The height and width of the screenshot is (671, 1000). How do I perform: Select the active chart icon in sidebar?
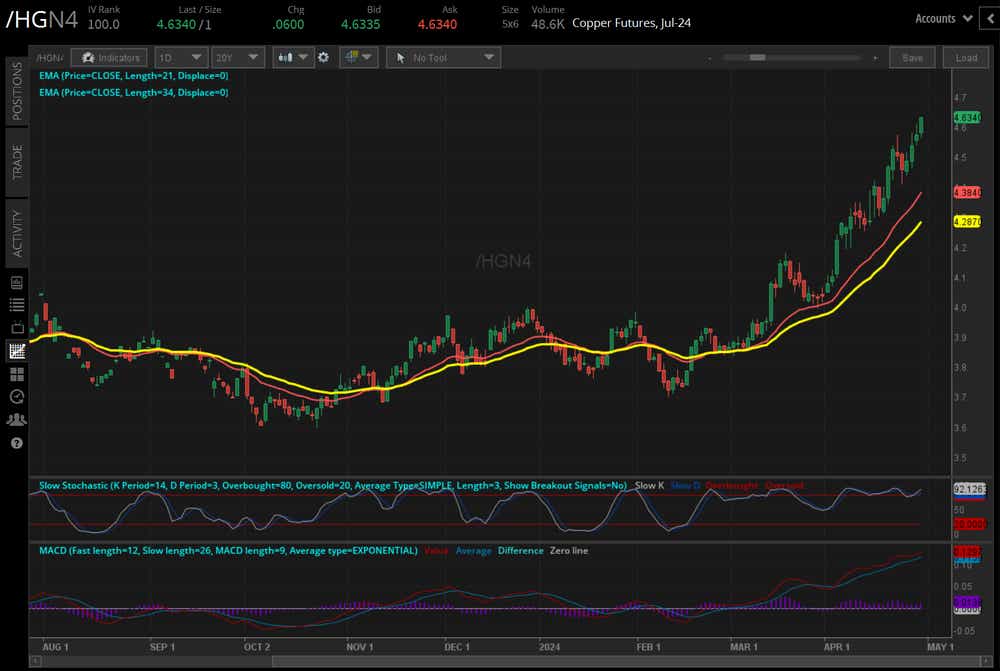[16, 351]
